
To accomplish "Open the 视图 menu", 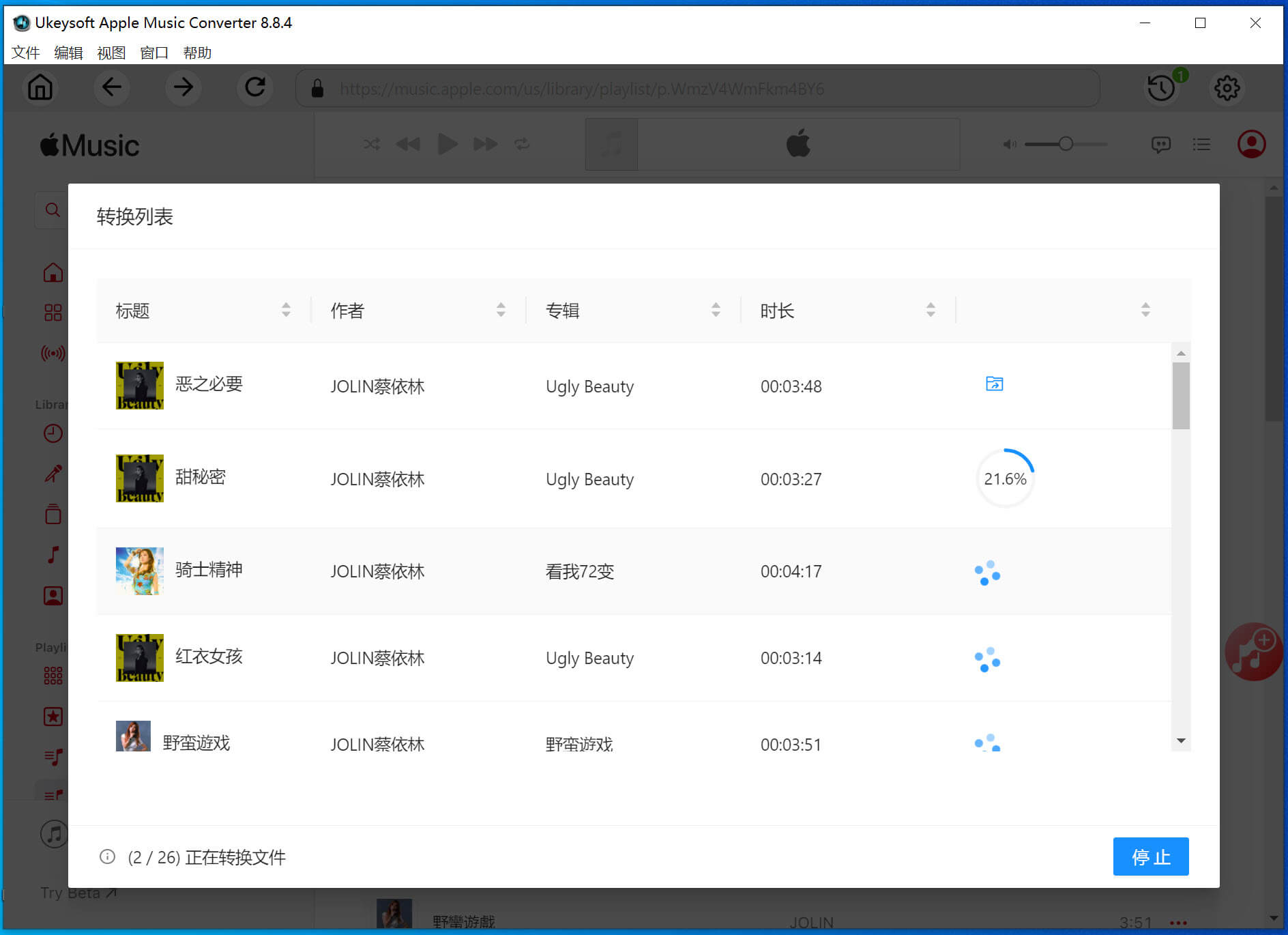I will coord(111,53).
